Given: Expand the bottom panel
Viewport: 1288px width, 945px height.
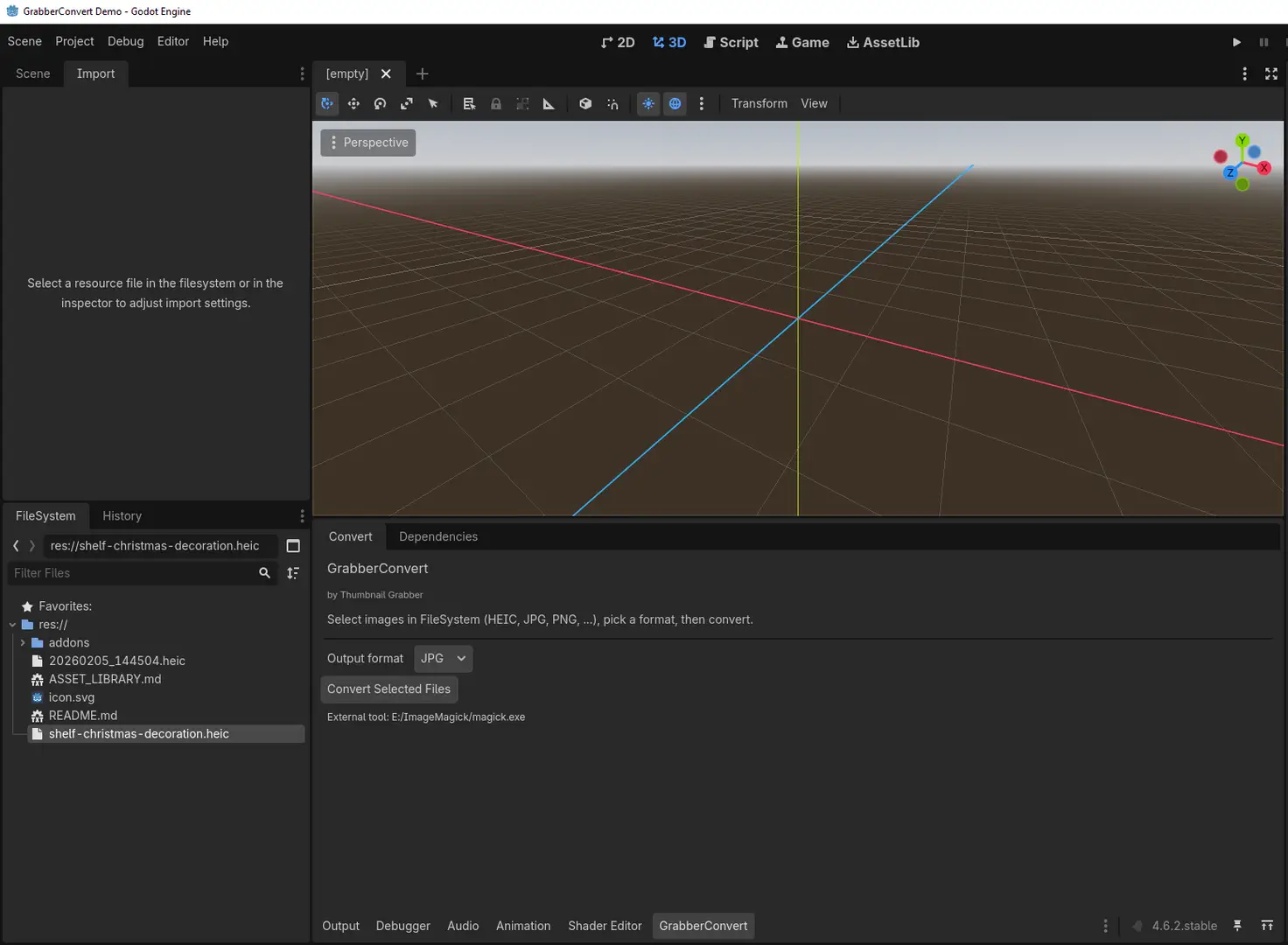Looking at the screenshot, I should 1267,926.
